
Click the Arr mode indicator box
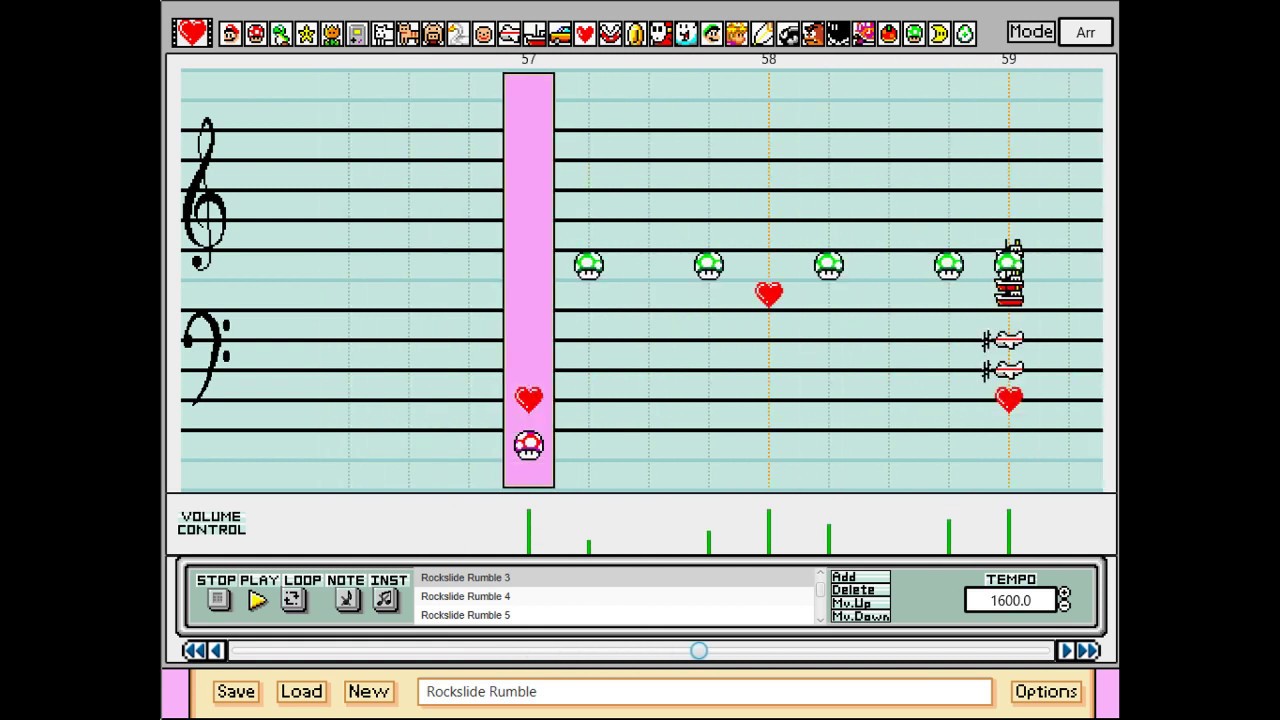[1085, 32]
